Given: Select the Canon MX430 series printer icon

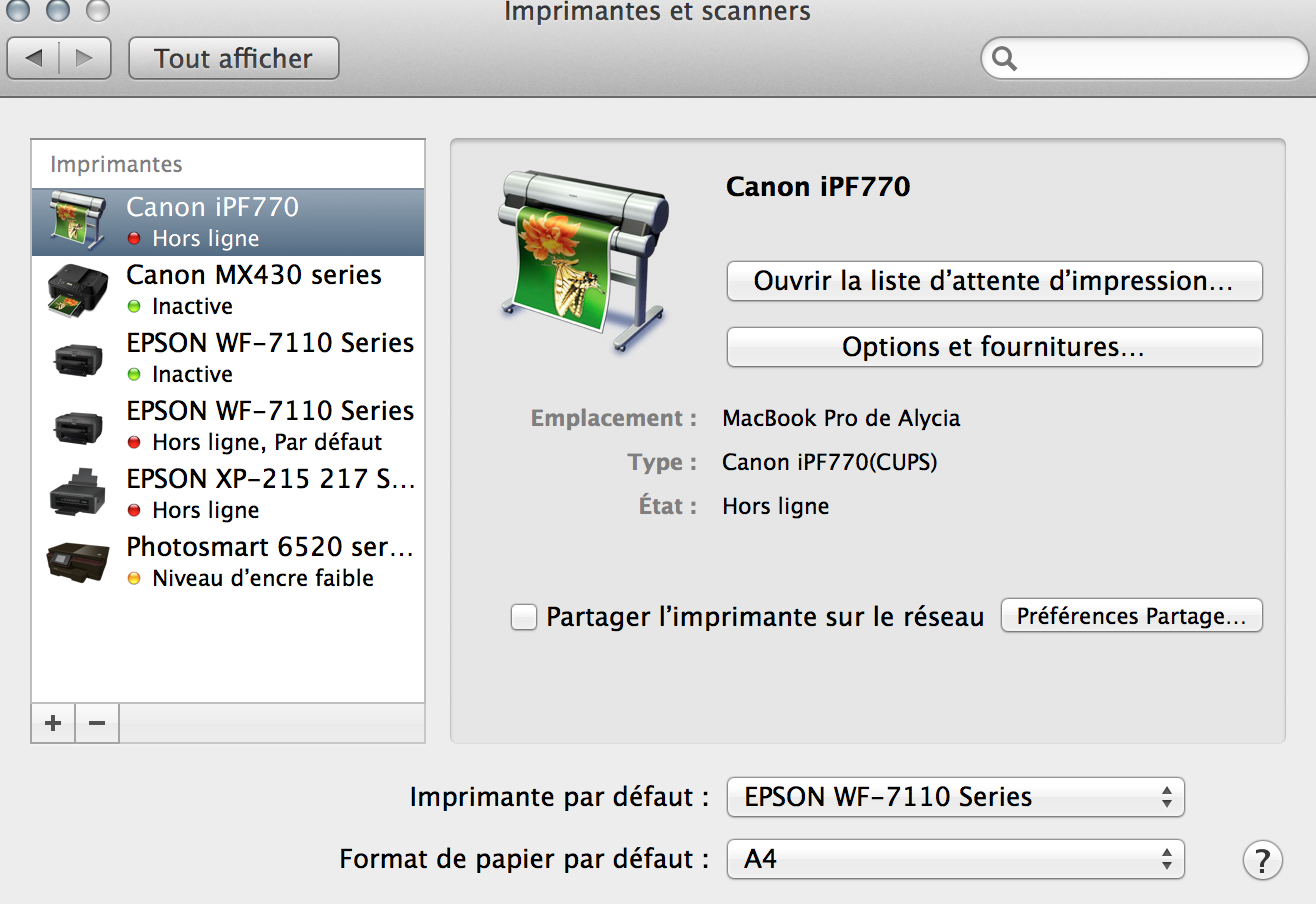Looking at the screenshot, I should pyautogui.click(x=77, y=289).
